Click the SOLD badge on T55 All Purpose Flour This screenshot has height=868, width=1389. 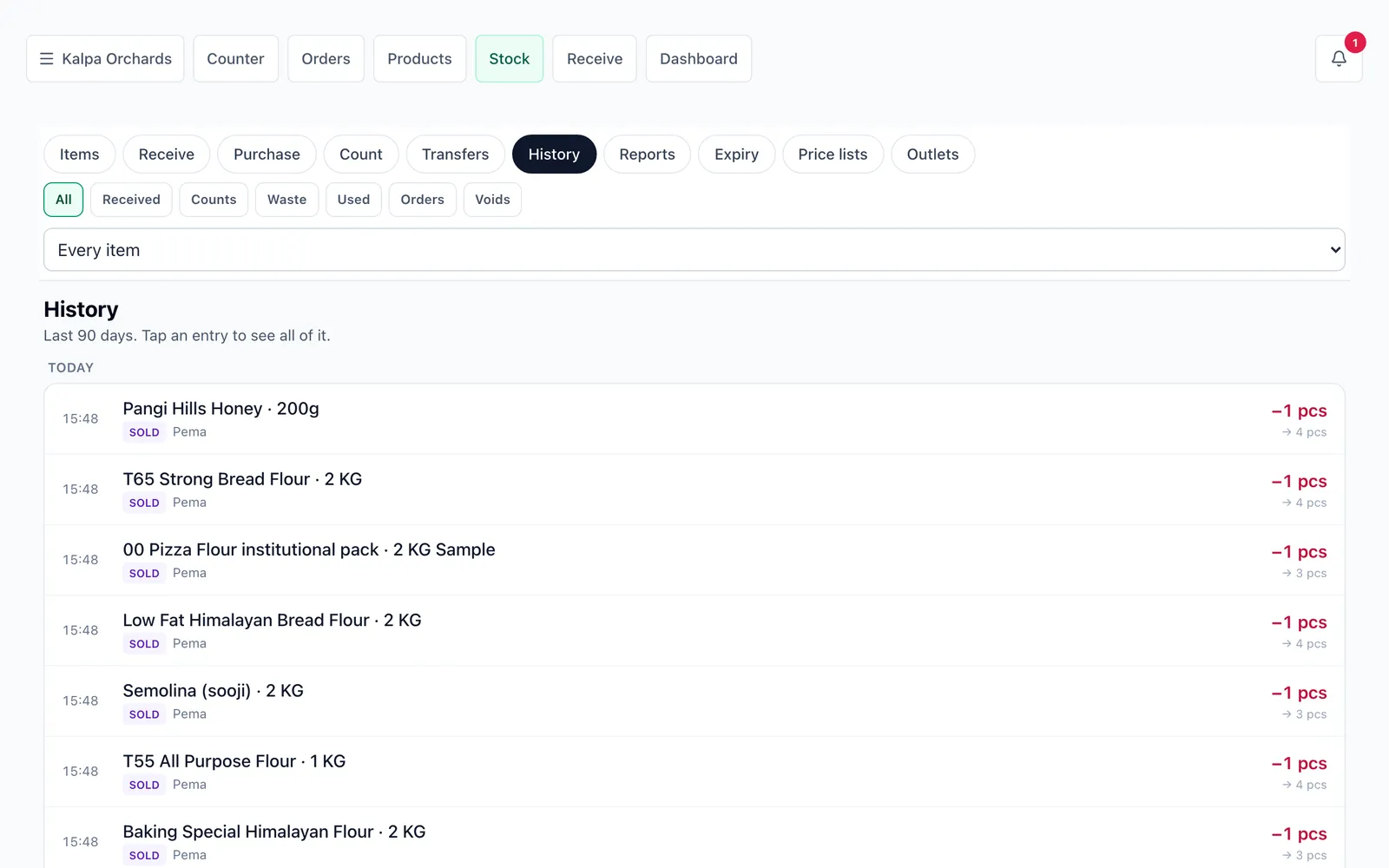pos(144,785)
